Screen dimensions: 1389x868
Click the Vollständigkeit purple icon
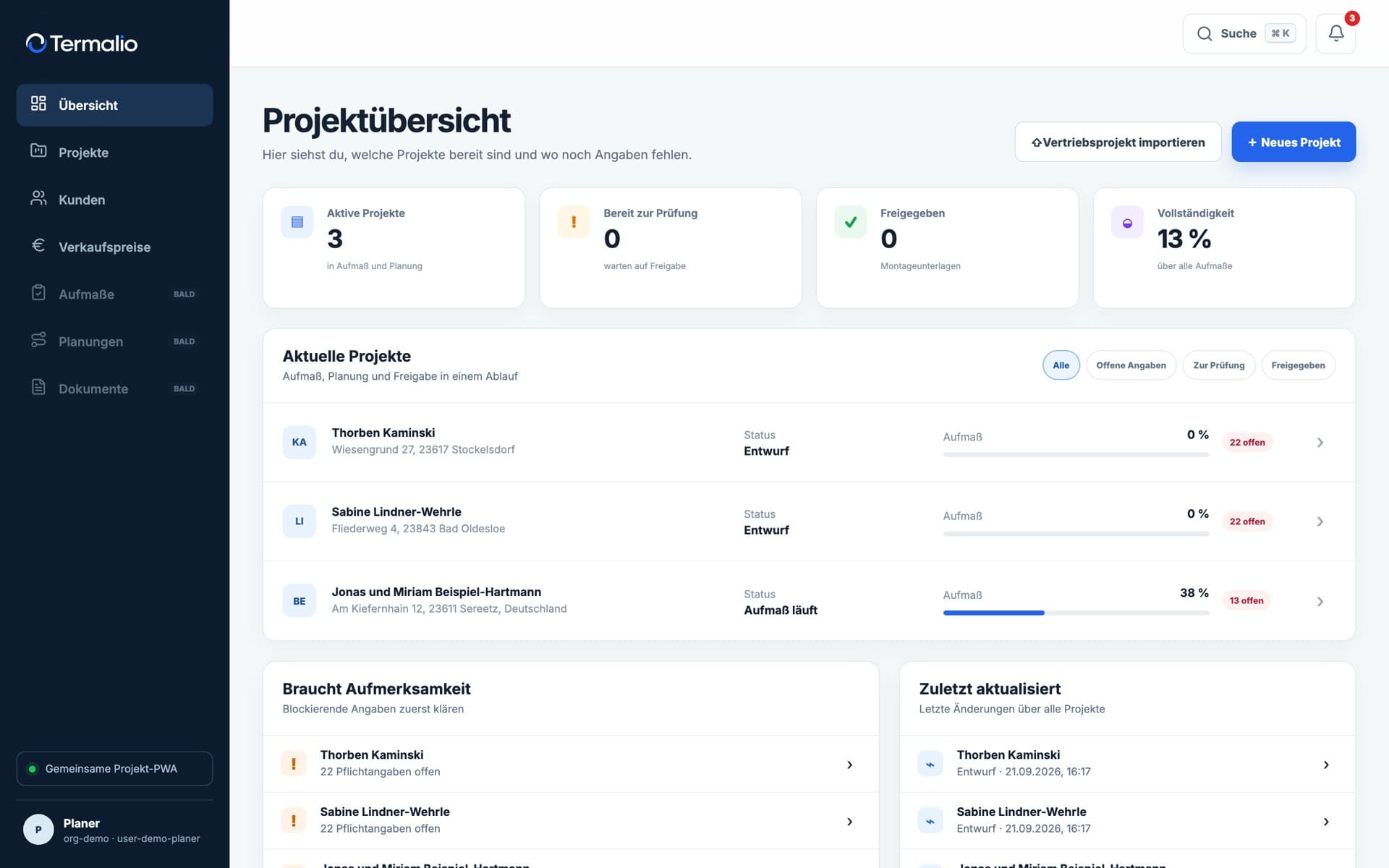(1127, 222)
